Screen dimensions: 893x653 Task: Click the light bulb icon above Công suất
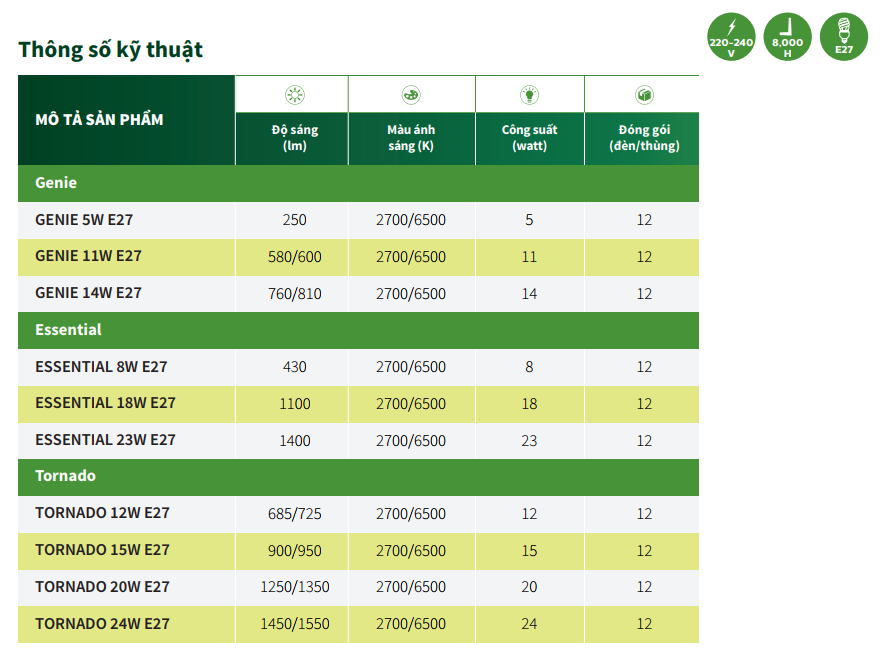530,95
